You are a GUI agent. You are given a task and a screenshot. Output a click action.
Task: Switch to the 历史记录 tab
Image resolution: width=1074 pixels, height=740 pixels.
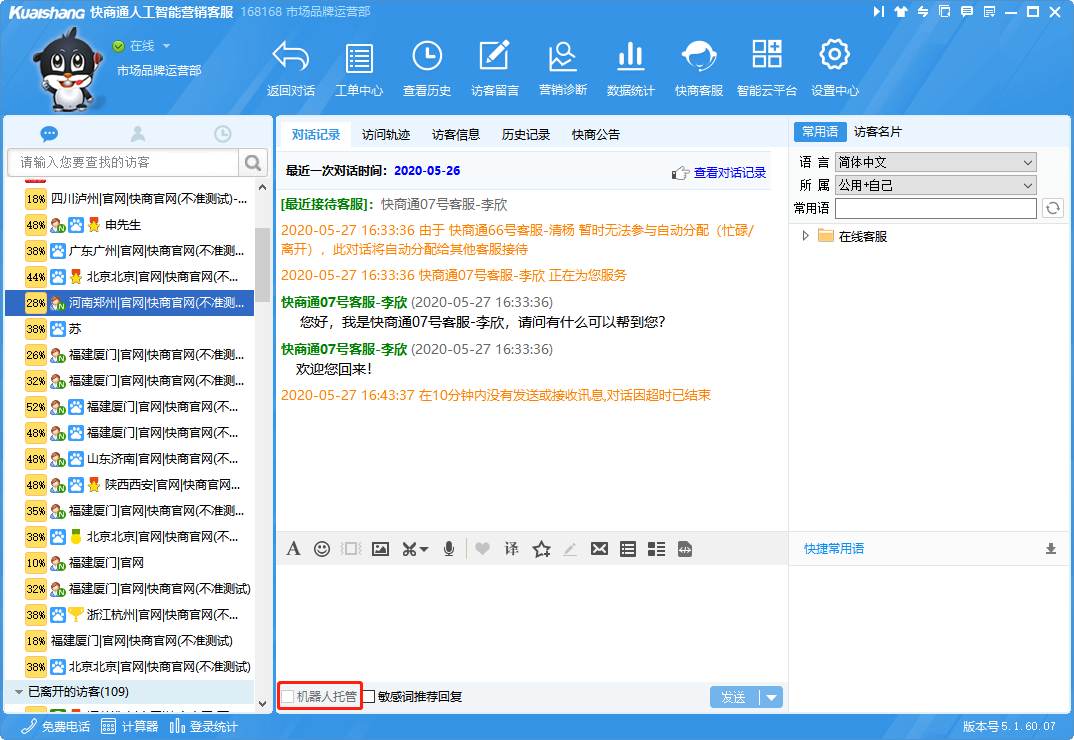pyautogui.click(x=525, y=134)
